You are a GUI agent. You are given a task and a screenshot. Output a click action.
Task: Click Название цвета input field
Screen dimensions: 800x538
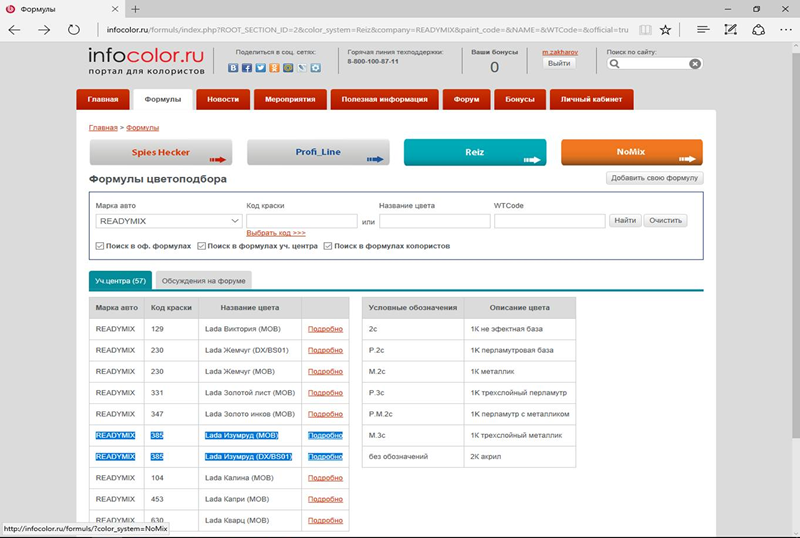(x=435, y=221)
